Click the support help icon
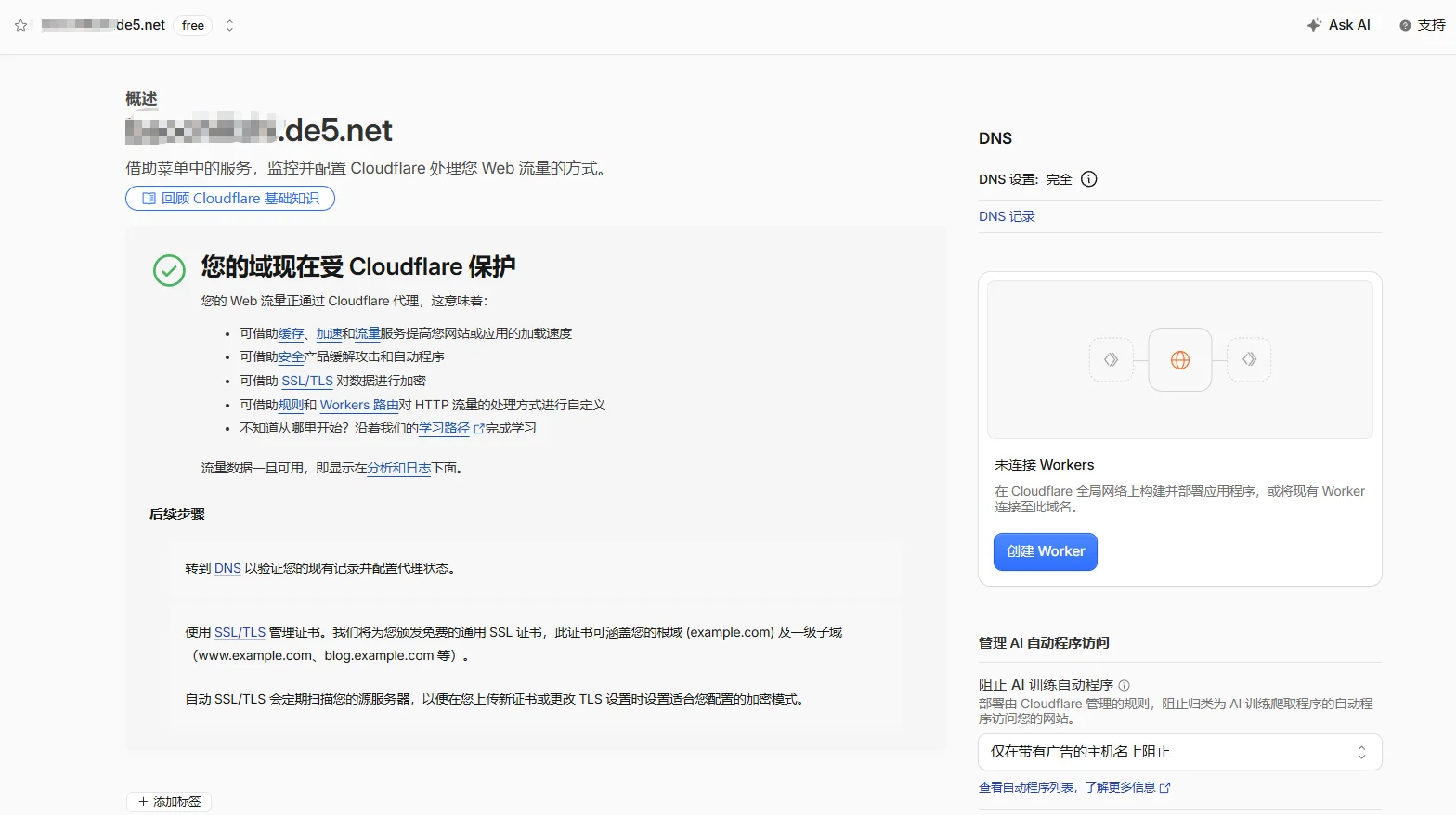This screenshot has height=815, width=1456. click(1405, 26)
